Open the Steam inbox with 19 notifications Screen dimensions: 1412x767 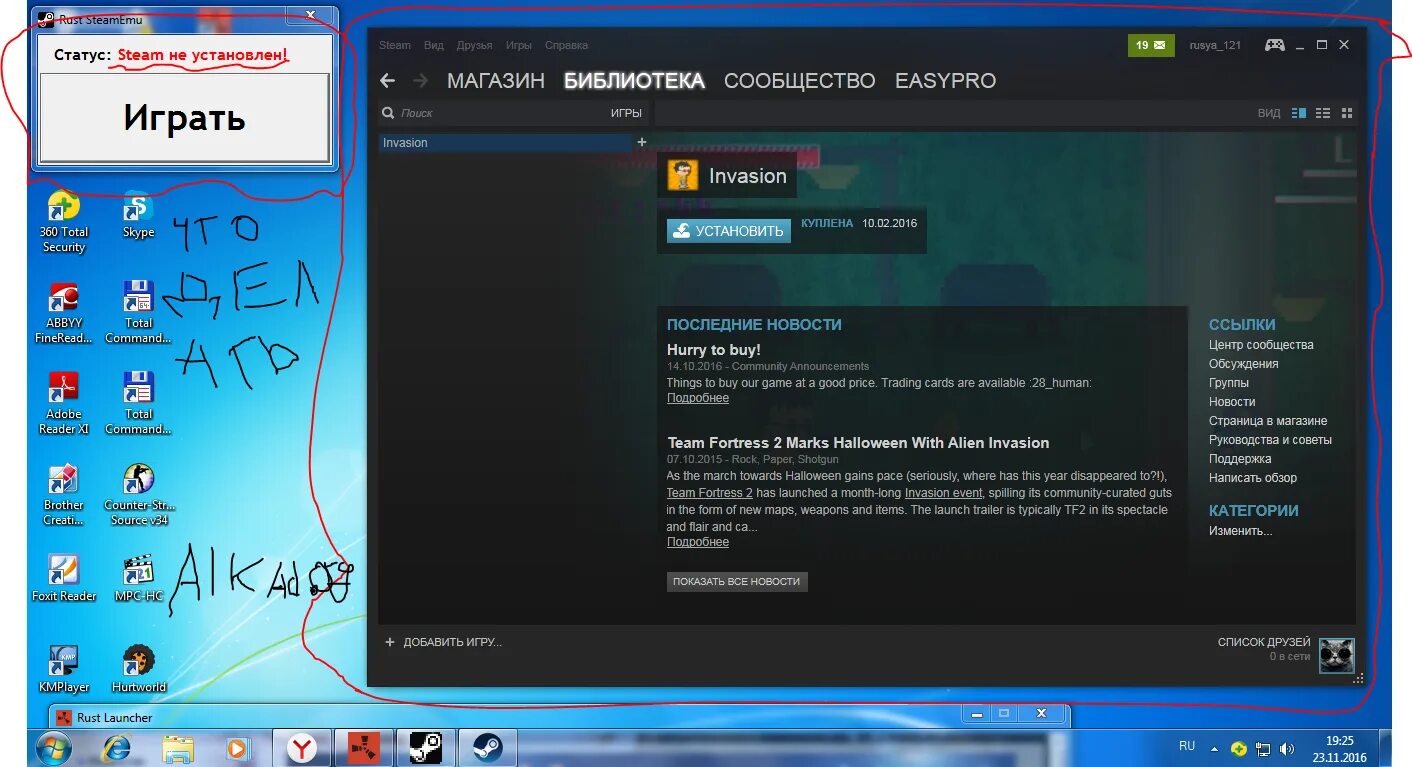pyautogui.click(x=1151, y=45)
